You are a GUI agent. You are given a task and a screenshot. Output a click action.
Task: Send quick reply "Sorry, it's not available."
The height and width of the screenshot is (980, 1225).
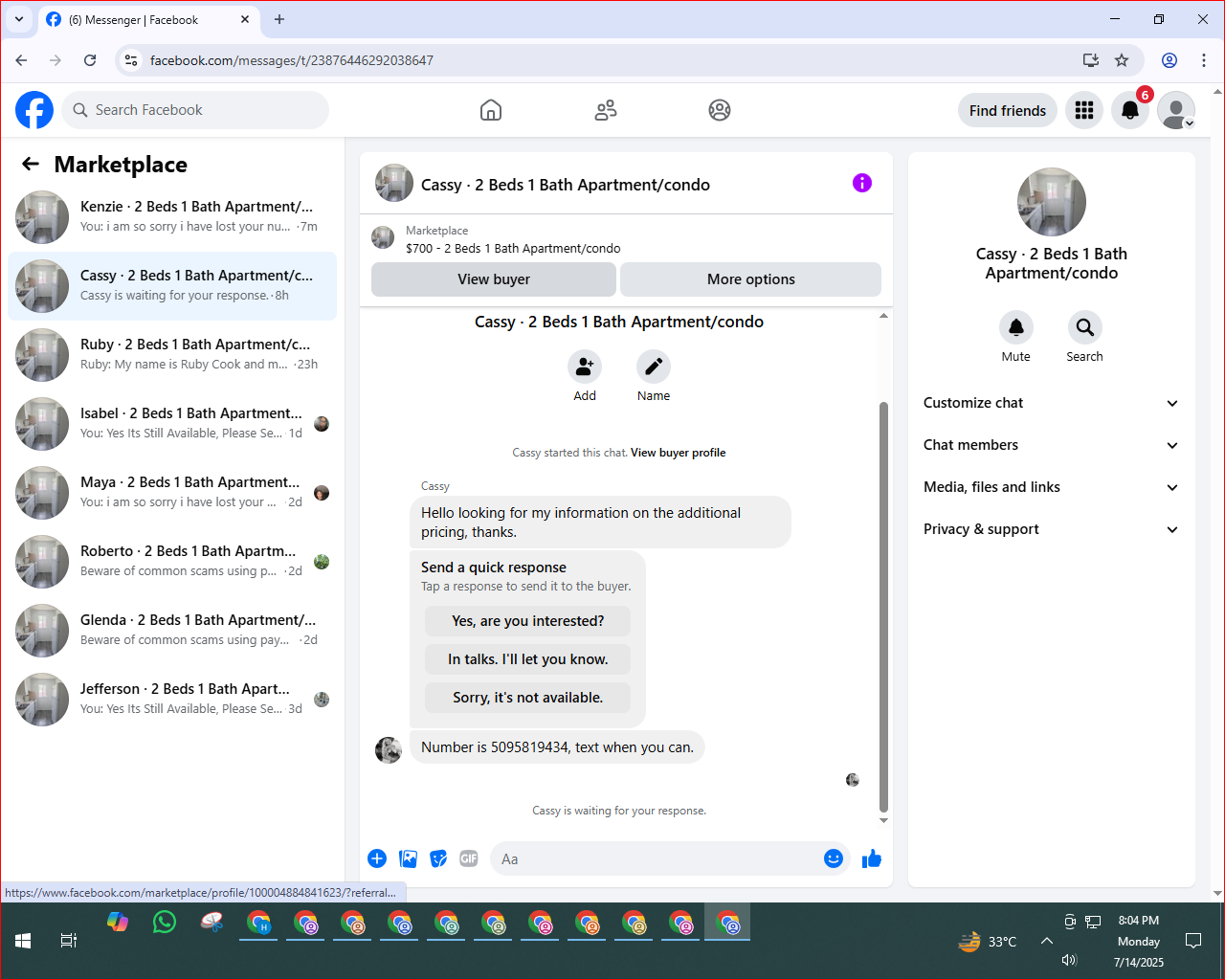pos(528,698)
